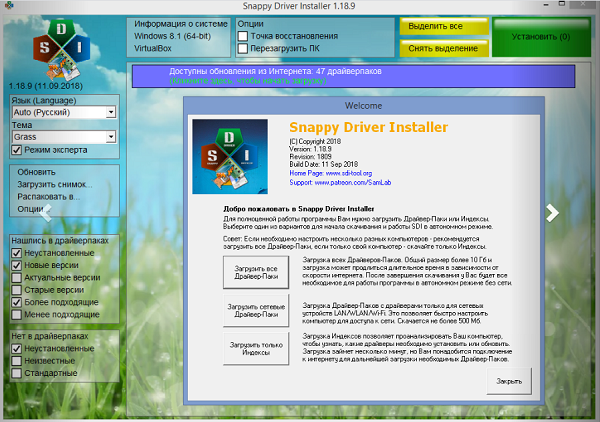Click the Snappy Driver Installer logo in Welcome dialog
Viewport: 600px width, 422px height.
[x=230, y=156]
